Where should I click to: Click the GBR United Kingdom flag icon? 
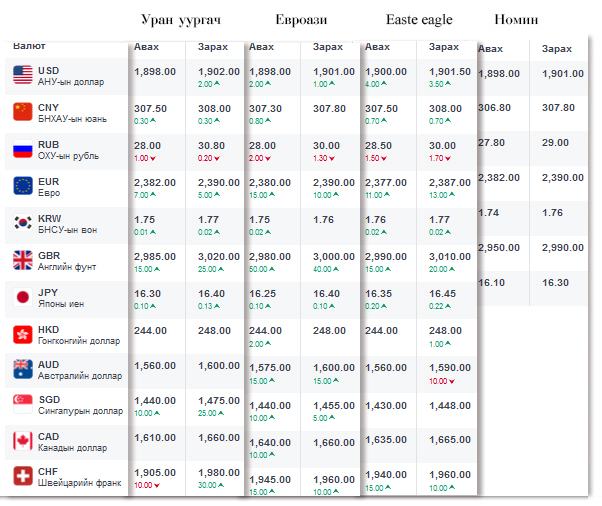(23, 260)
